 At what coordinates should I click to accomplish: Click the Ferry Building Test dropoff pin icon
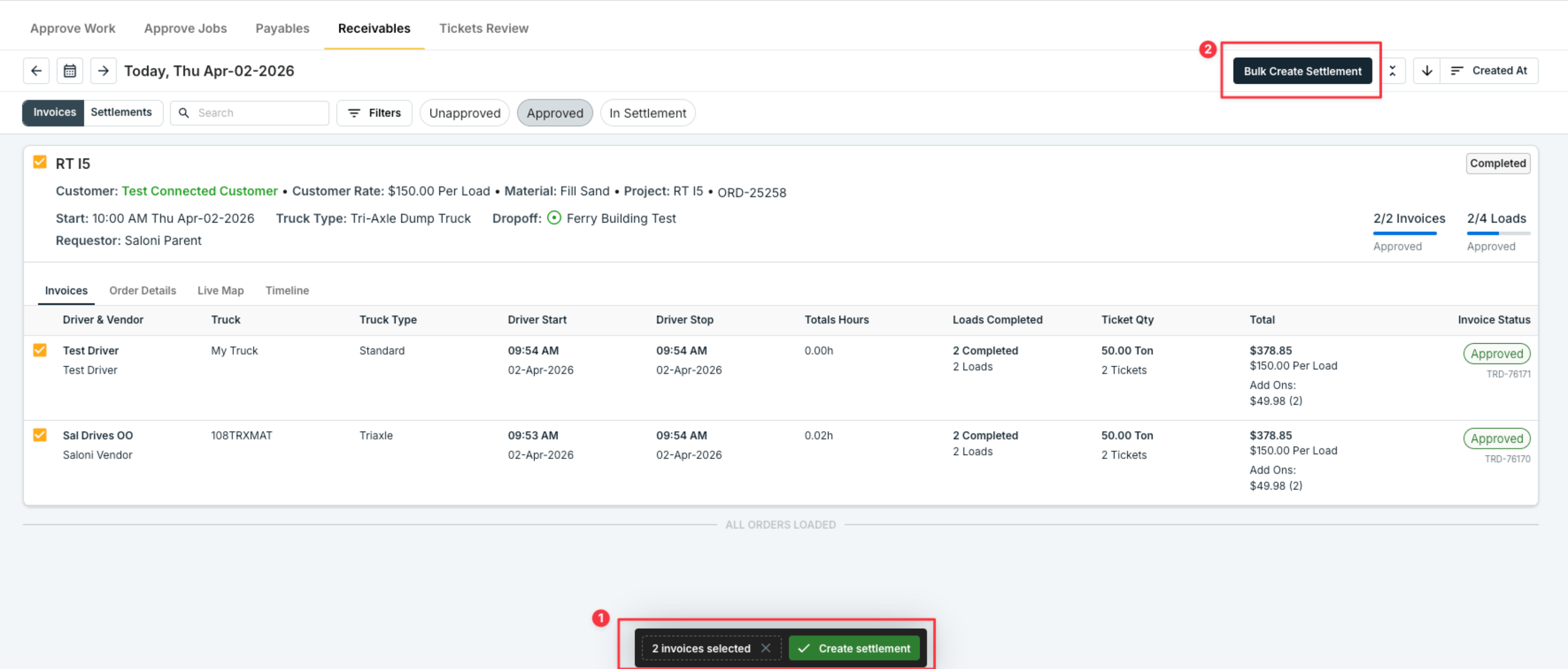(x=554, y=218)
